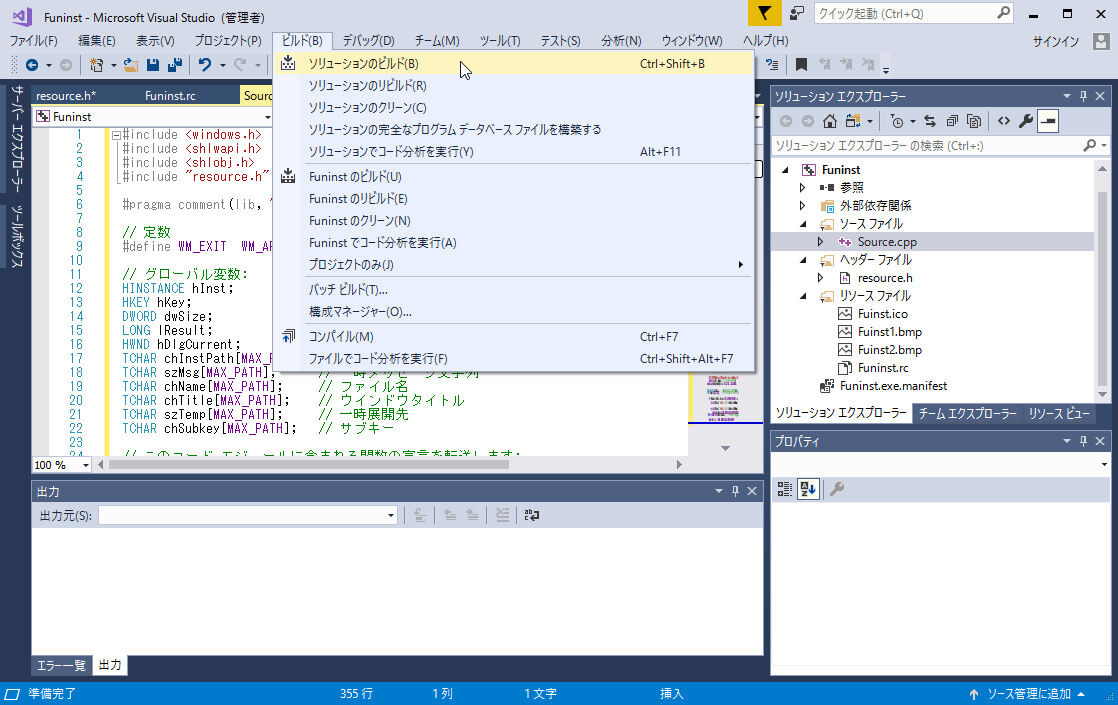Choose ソリューションのリビルド(R) from Build menu
1118x705 pixels.
(x=513, y=86)
